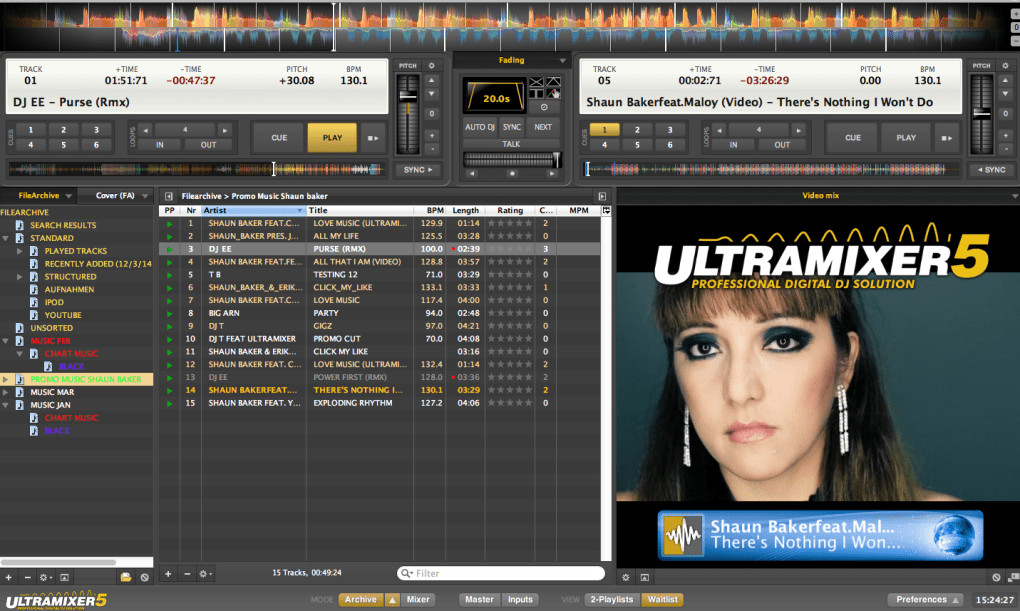
Task: Switch to Mixer mode
Action: [418, 600]
